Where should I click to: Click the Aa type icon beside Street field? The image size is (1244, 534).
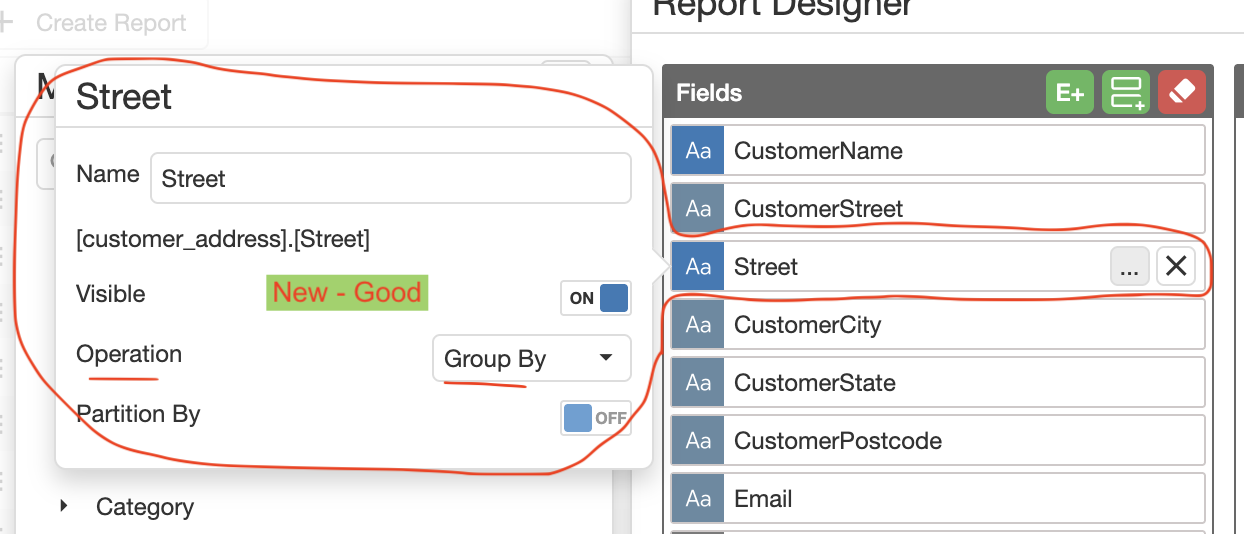698,267
